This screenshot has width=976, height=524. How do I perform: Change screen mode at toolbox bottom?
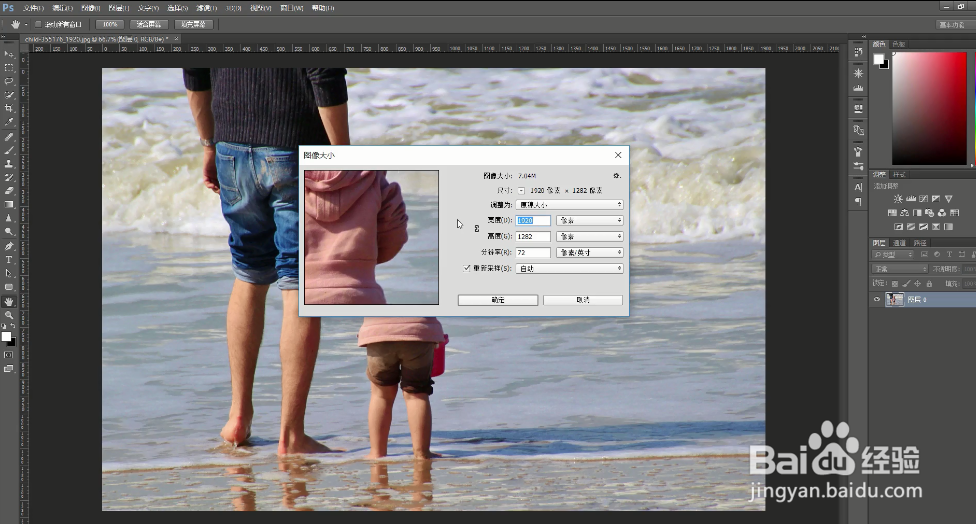8,369
